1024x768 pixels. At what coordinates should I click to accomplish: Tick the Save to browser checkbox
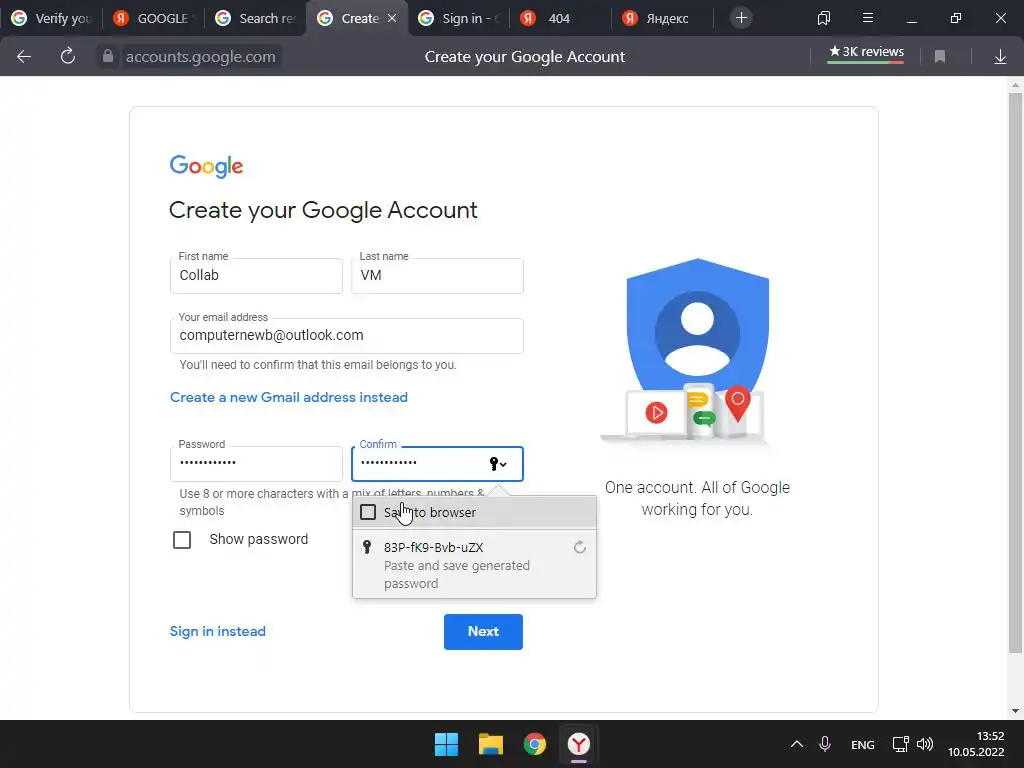click(368, 512)
